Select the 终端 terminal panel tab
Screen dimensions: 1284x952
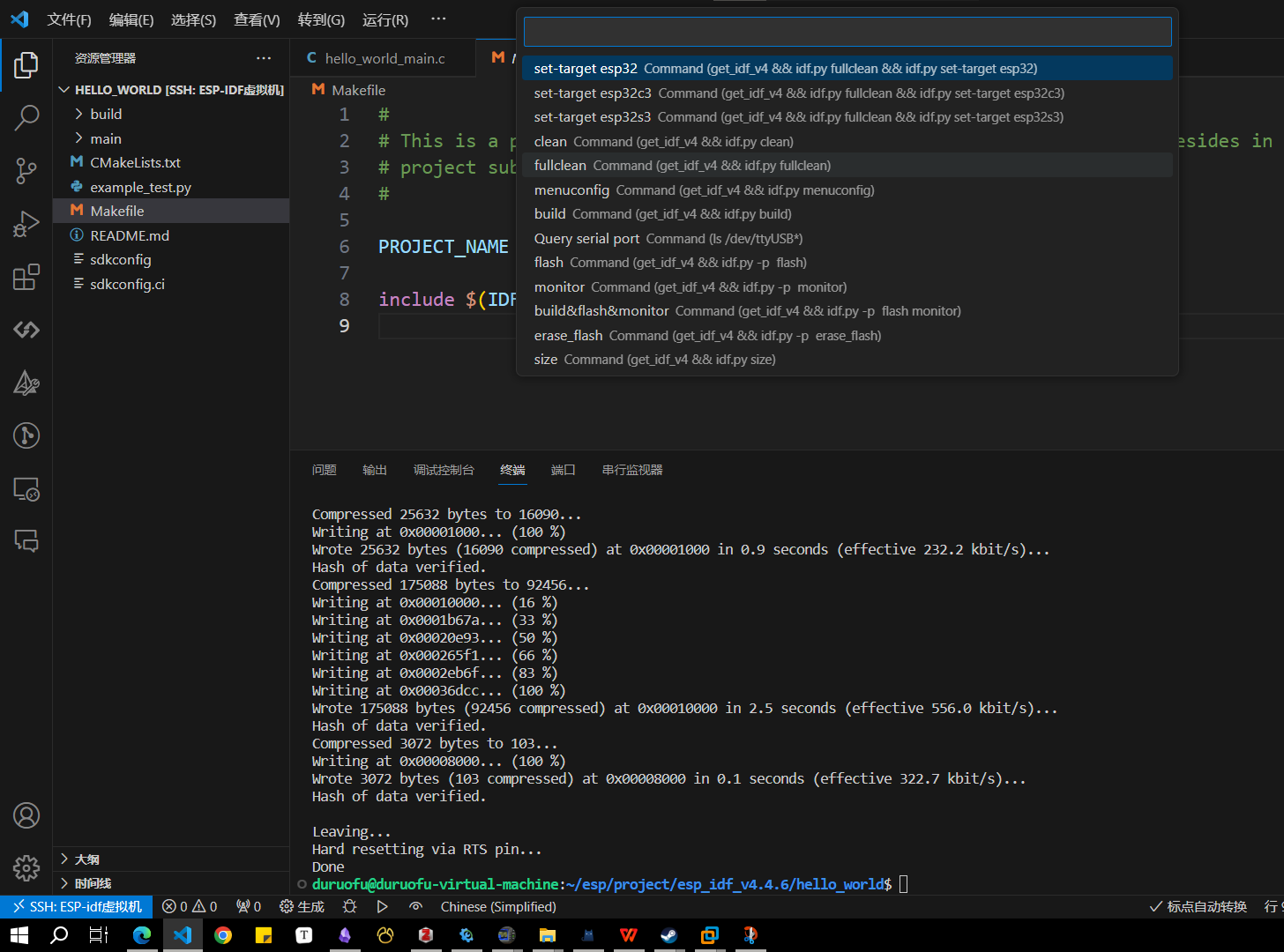click(512, 470)
